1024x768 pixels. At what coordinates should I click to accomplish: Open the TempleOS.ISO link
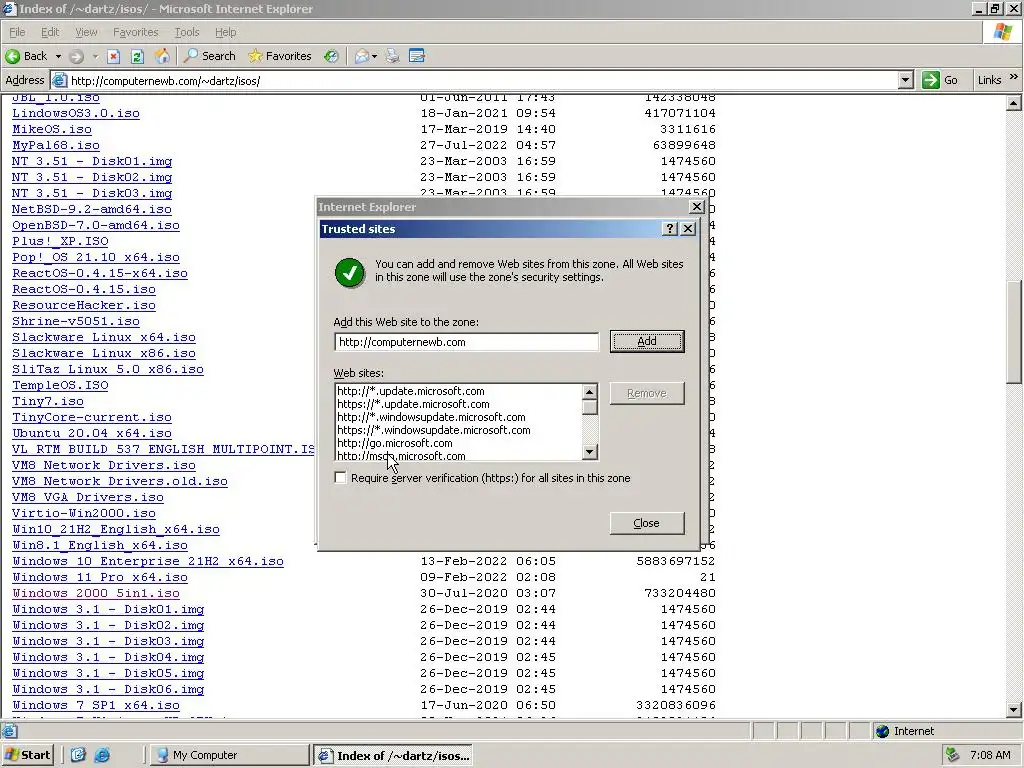point(60,385)
